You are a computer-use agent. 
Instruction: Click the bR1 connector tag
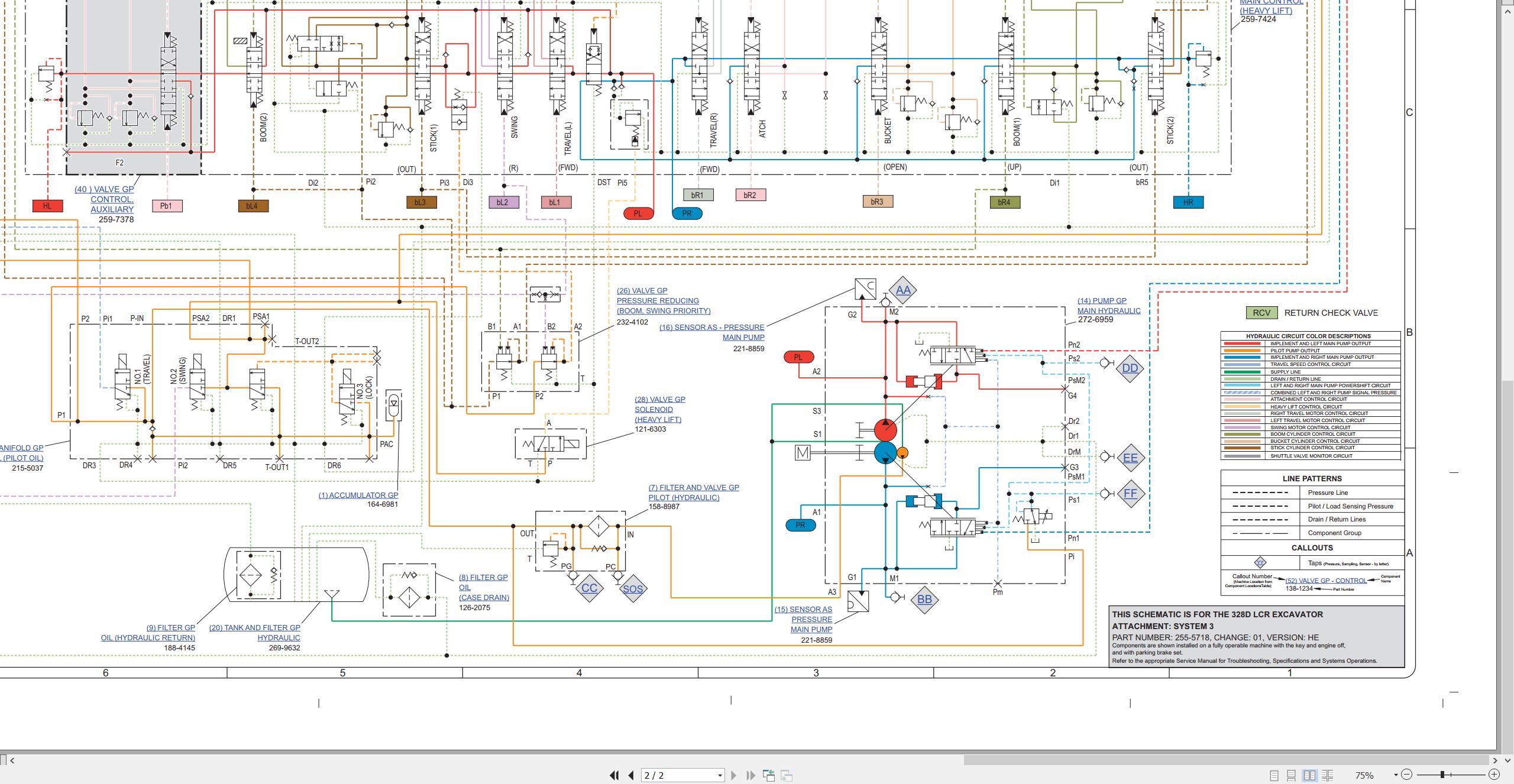click(x=698, y=195)
